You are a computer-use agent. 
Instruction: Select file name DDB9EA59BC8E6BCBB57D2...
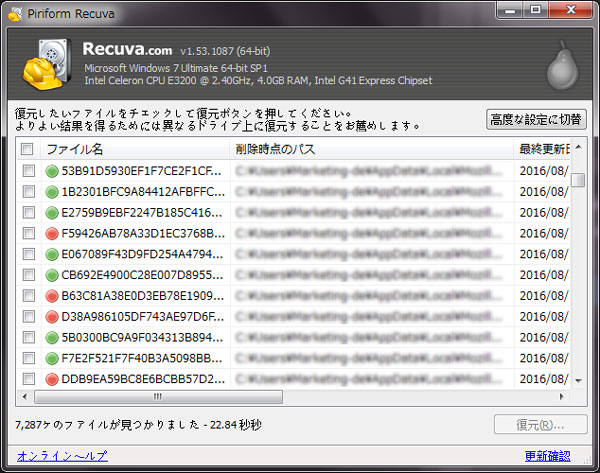pyautogui.click(x=143, y=379)
